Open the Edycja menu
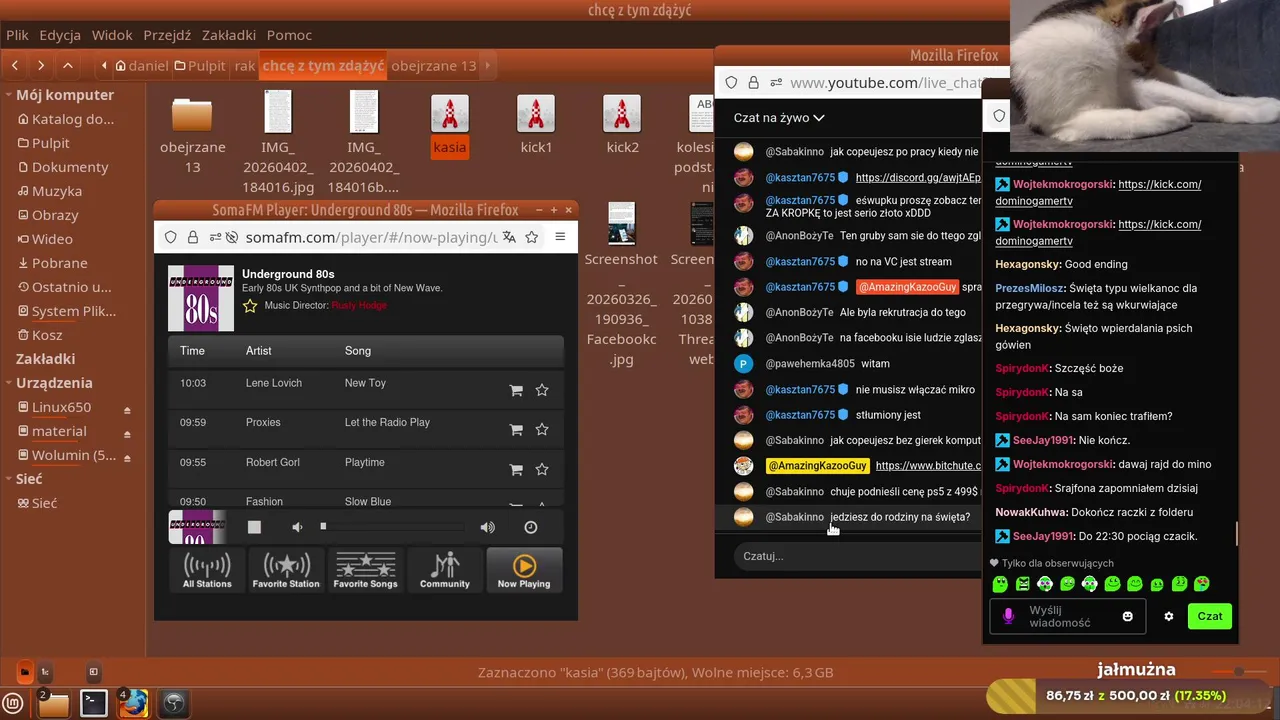1280x720 pixels. (x=60, y=35)
